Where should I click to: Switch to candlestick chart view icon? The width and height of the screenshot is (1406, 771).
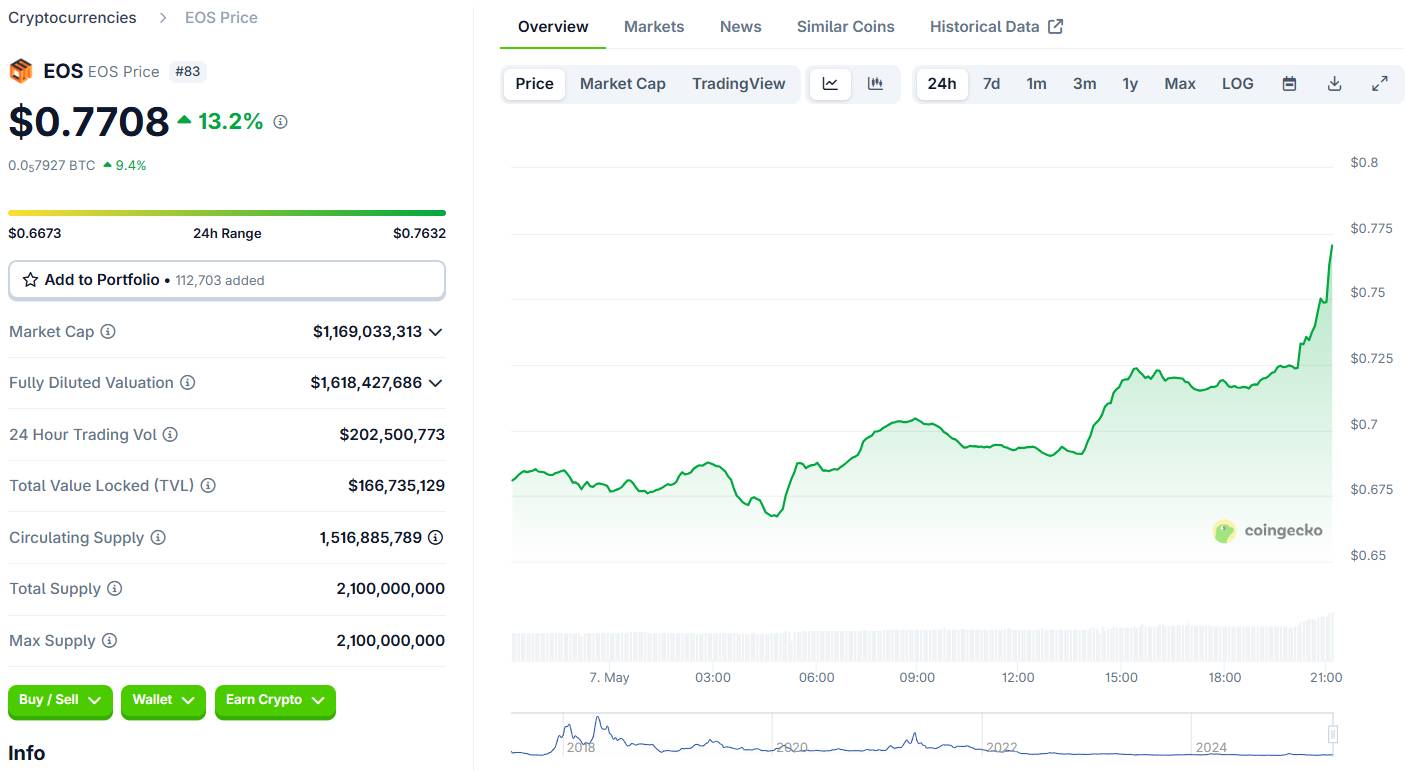tap(875, 84)
